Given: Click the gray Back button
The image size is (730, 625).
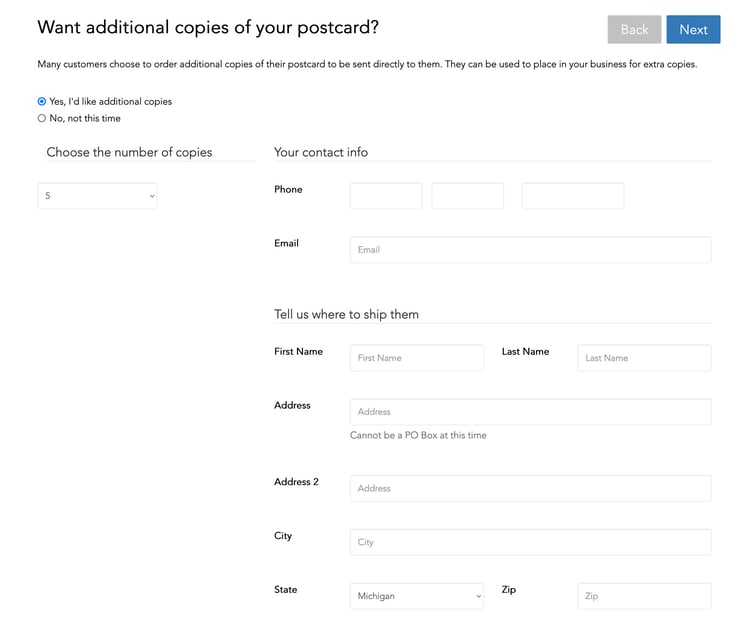Looking at the screenshot, I should point(634,30).
